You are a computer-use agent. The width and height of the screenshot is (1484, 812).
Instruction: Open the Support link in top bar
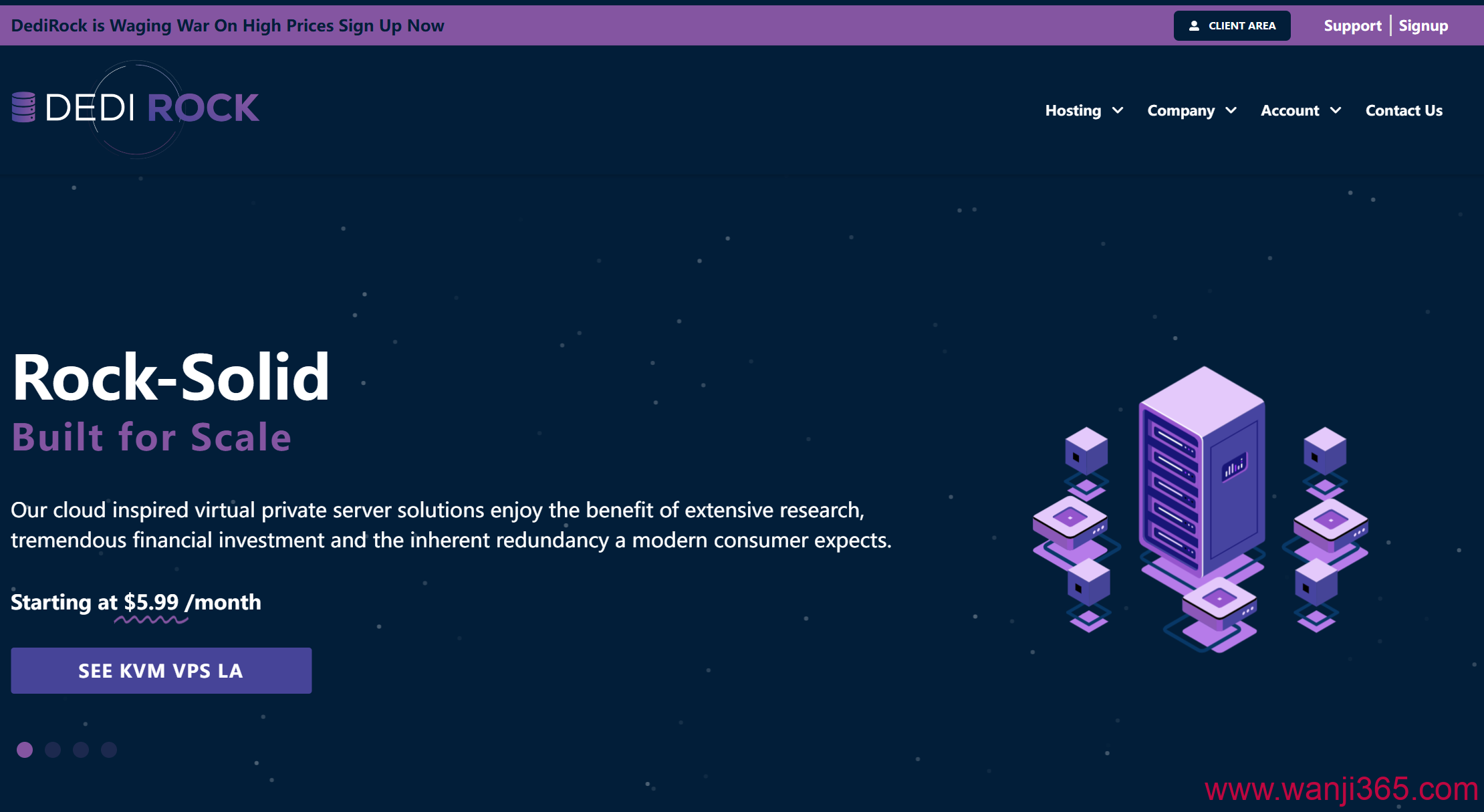(1352, 26)
